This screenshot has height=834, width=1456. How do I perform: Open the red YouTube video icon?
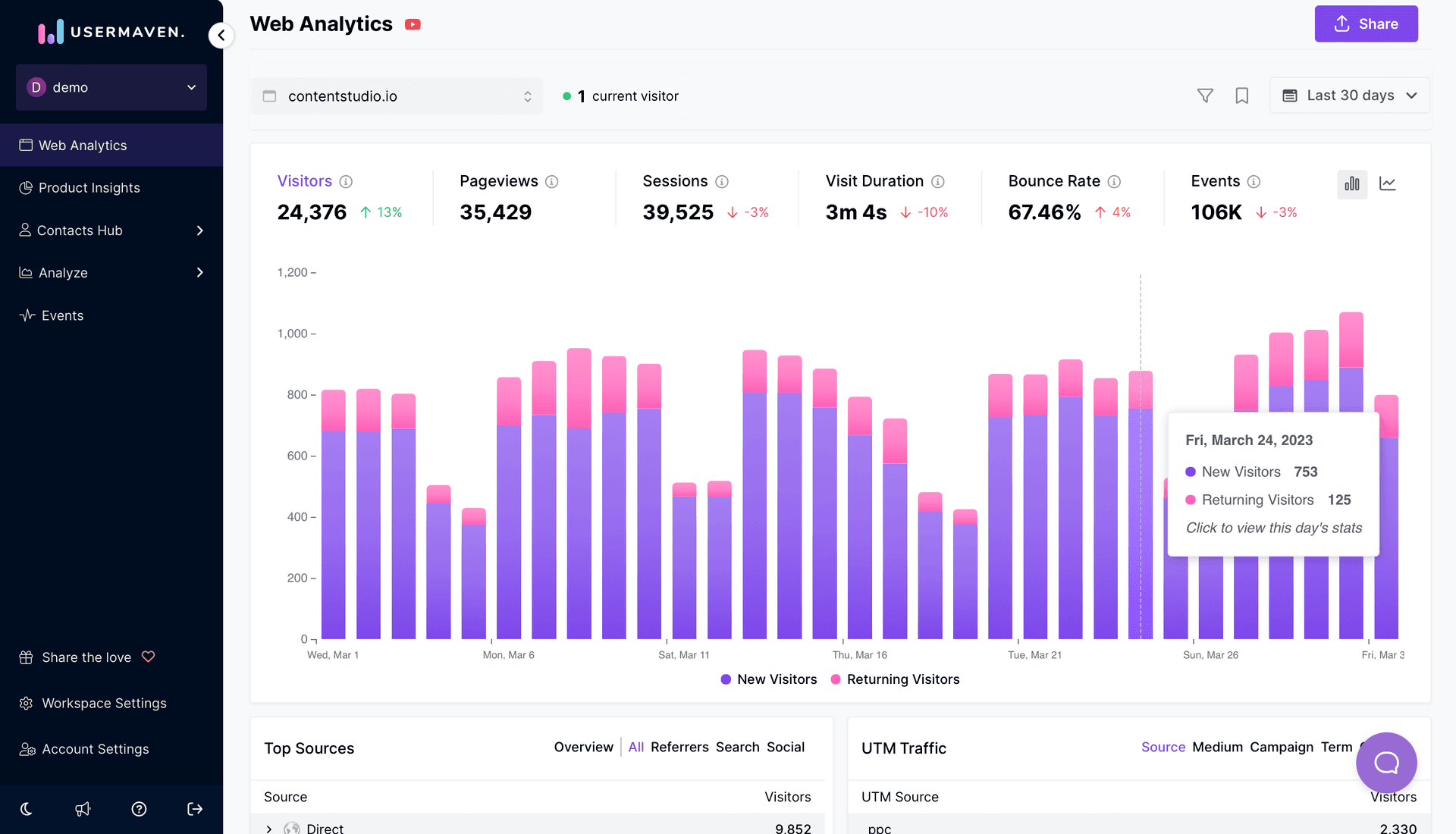click(x=413, y=24)
